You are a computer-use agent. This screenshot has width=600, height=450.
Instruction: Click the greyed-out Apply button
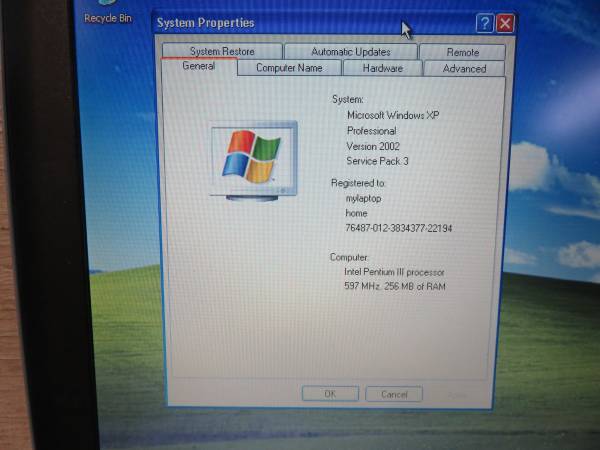[x=458, y=394]
